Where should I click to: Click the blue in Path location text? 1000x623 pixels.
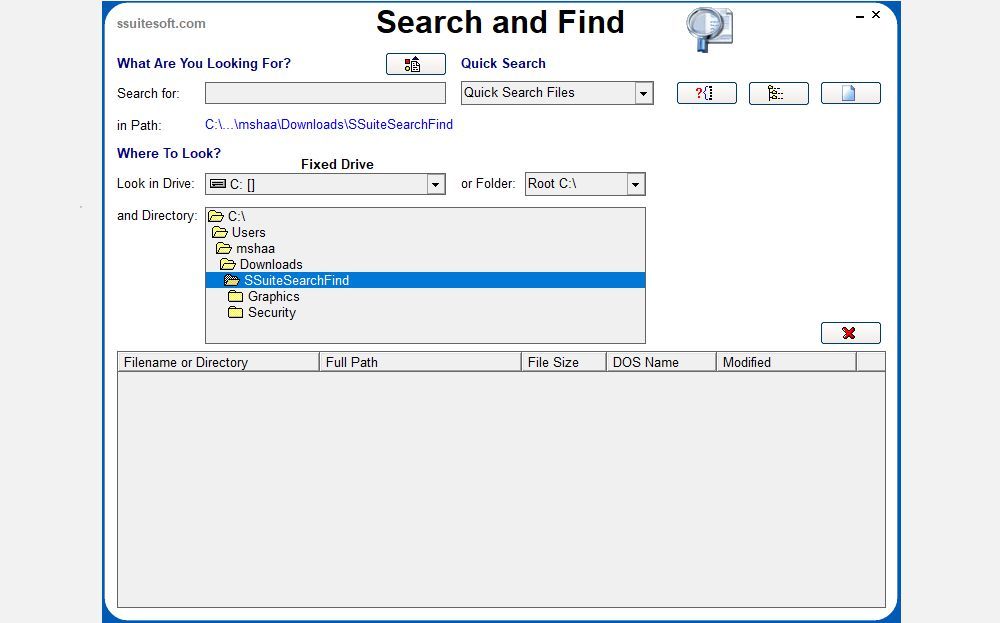point(328,124)
